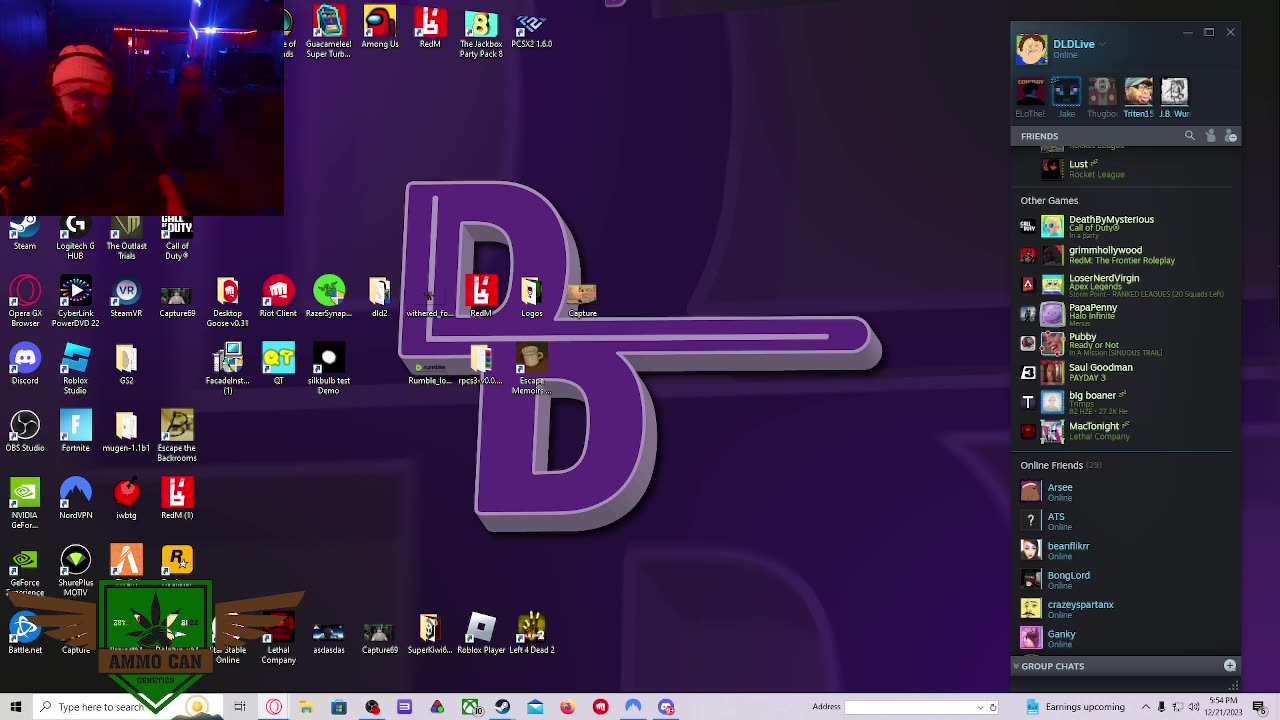Open the Windows Start menu
Viewport: 1280px width, 720px height.
[x=16, y=707]
